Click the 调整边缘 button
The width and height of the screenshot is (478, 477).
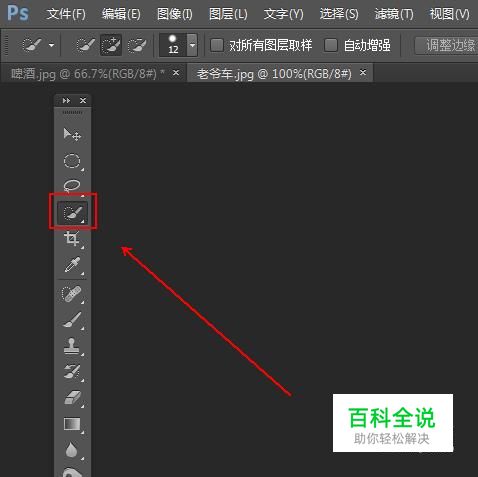[x=447, y=45]
